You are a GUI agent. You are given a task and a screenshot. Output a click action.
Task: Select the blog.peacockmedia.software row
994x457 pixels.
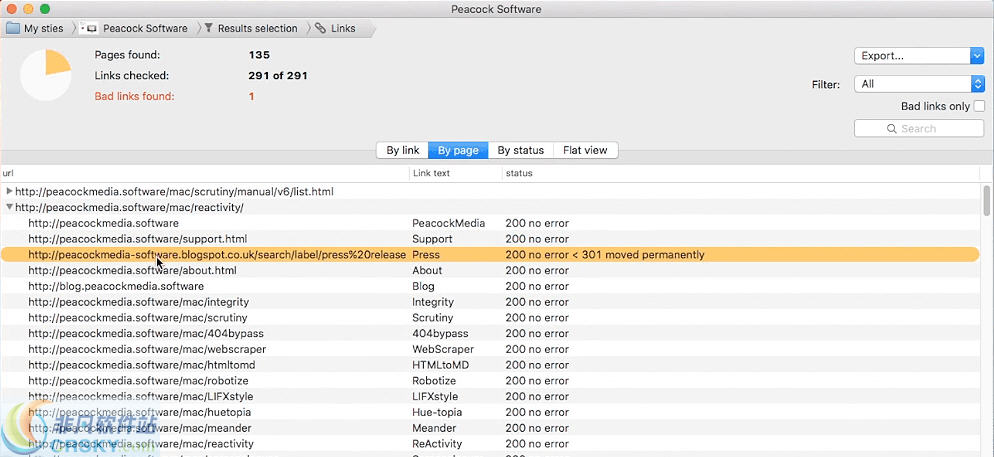491,286
